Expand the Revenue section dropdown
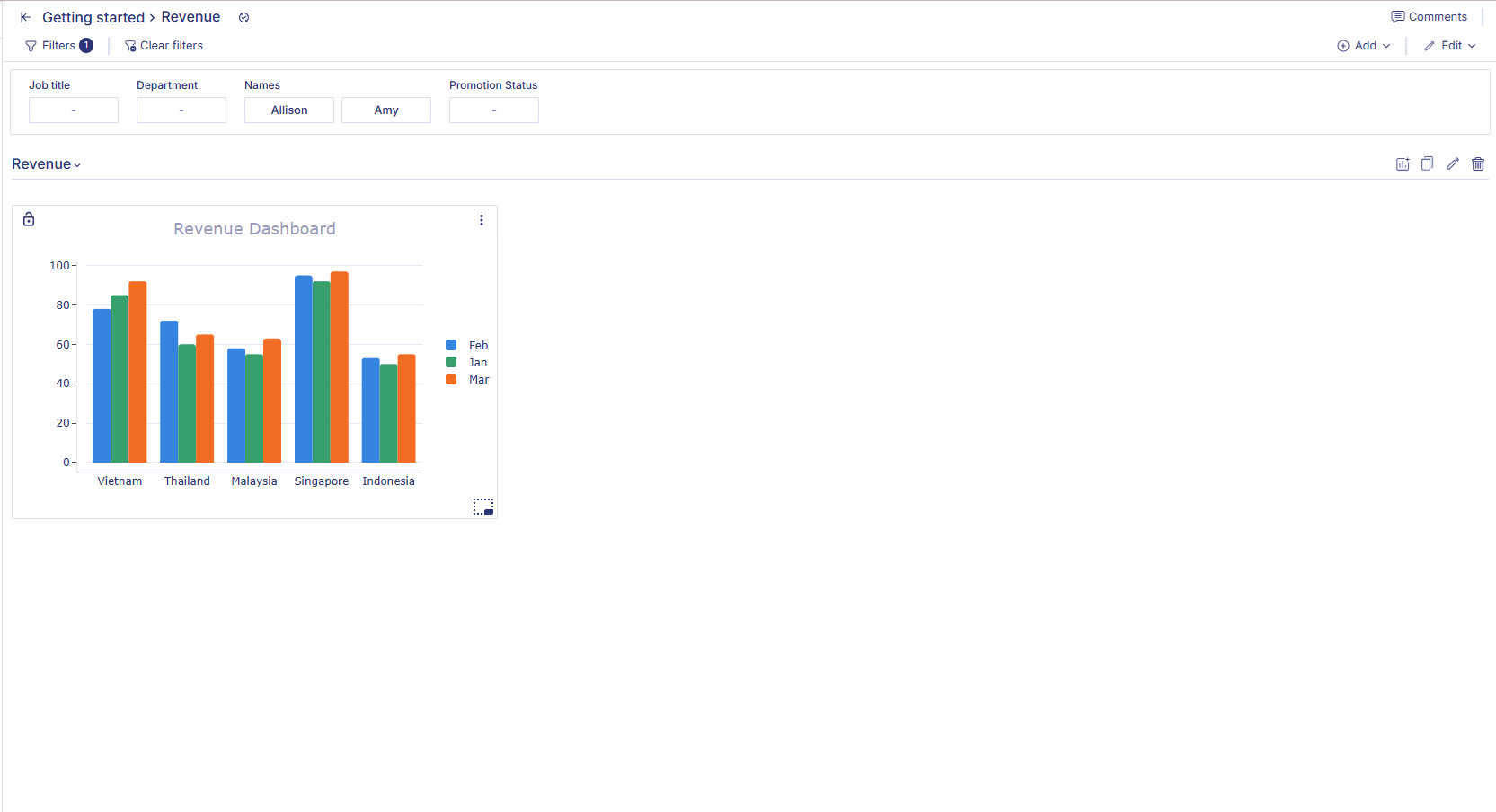Viewport: 1496px width, 812px height. point(47,164)
